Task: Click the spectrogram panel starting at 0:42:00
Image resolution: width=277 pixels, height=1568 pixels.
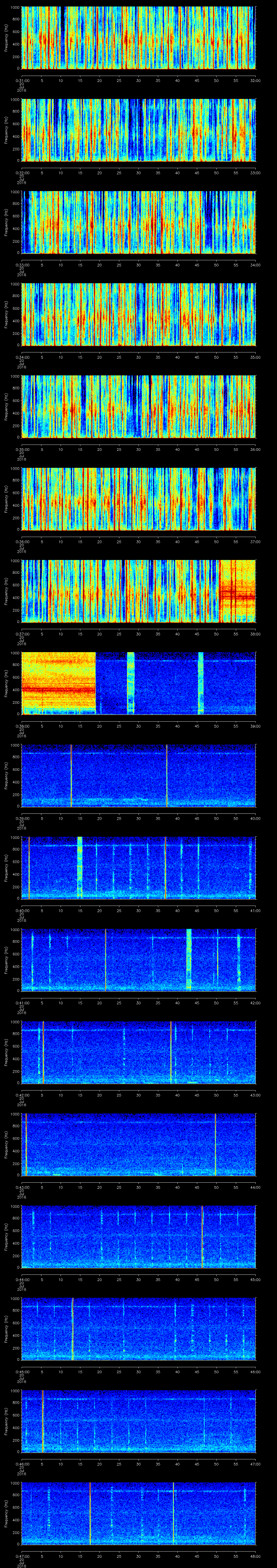Action: click(139, 1052)
